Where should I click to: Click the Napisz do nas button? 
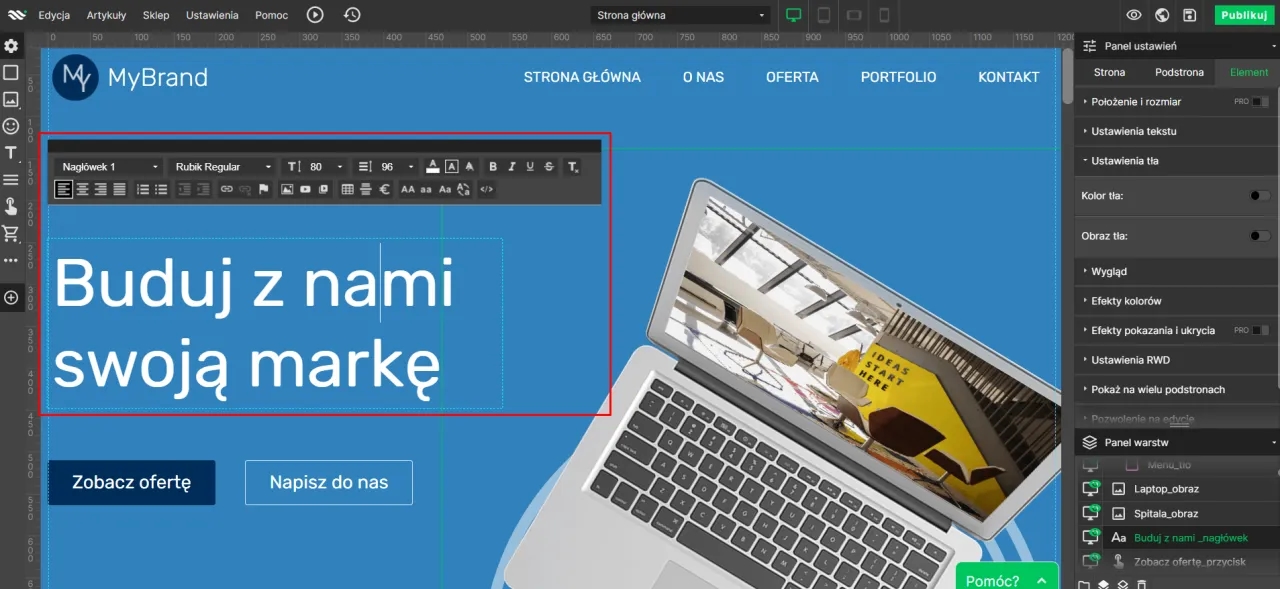[328, 483]
